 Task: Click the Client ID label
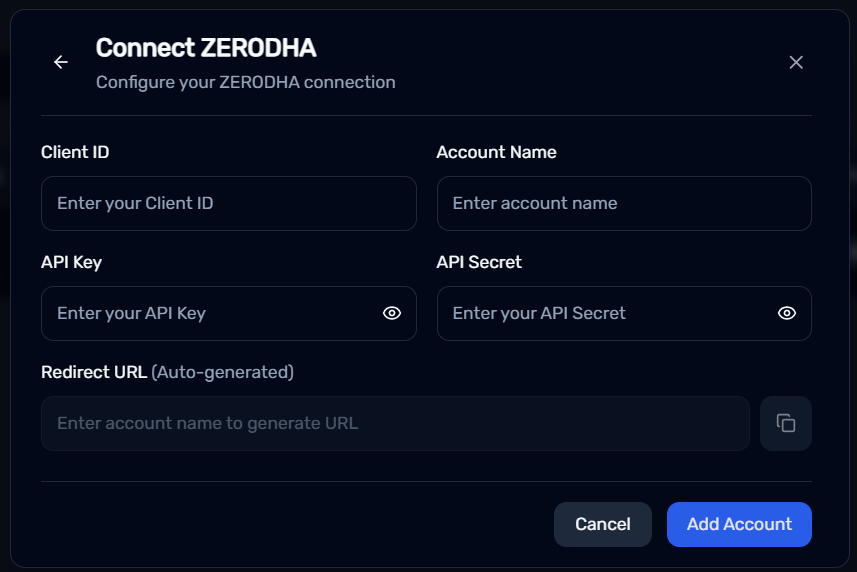tap(75, 152)
